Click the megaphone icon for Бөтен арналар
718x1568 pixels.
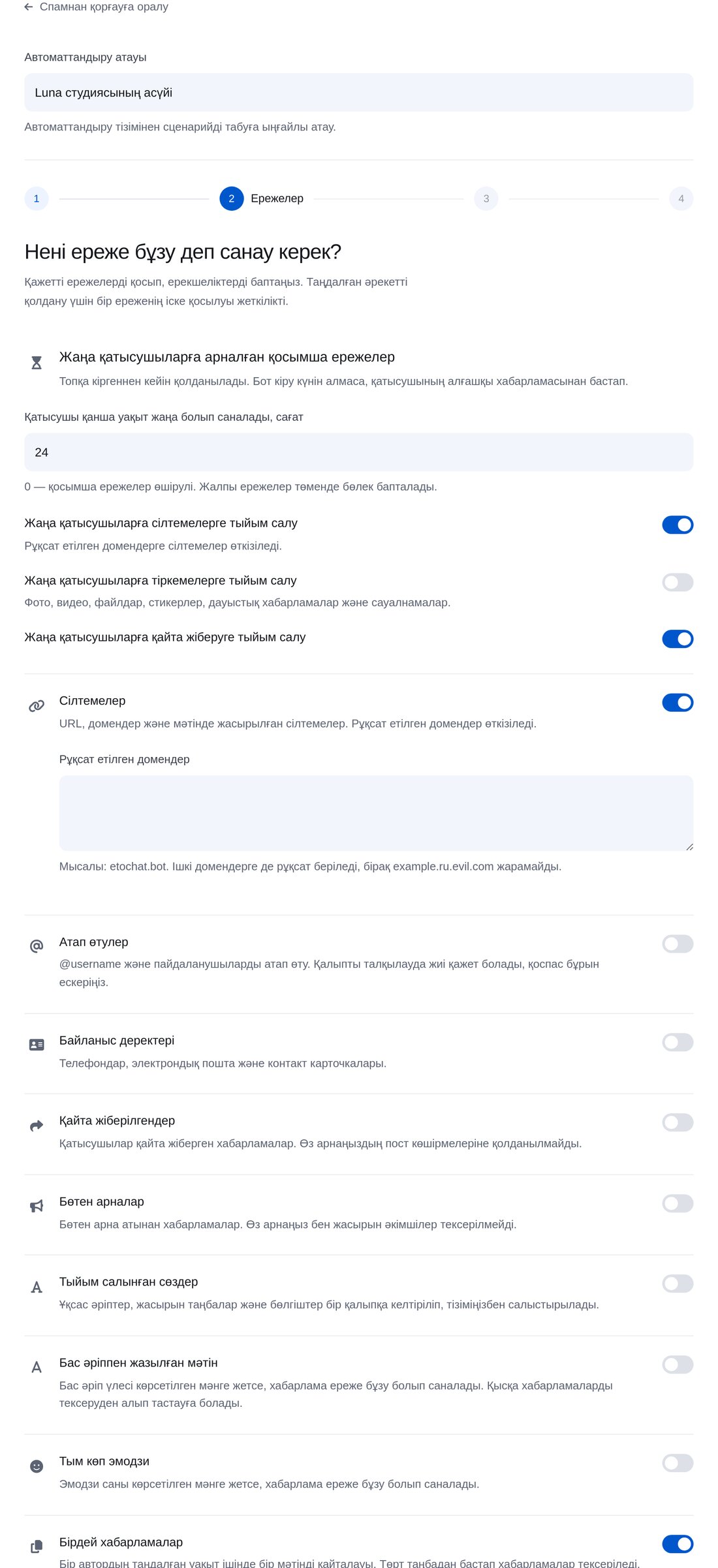(x=37, y=1206)
